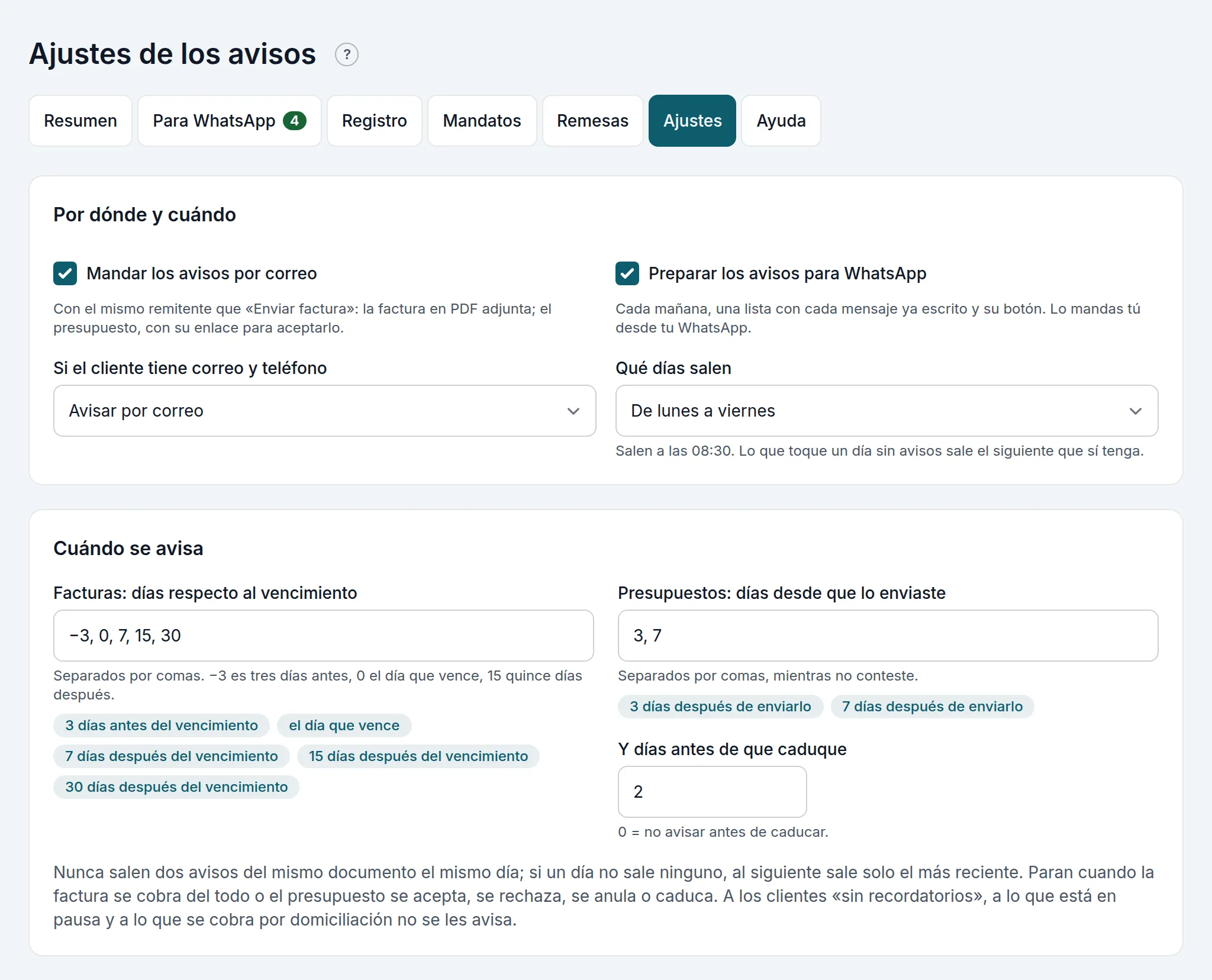This screenshot has height=980, width=1212.
Task: Uncheck Mandar los avisos por correo
Action: 65,273
